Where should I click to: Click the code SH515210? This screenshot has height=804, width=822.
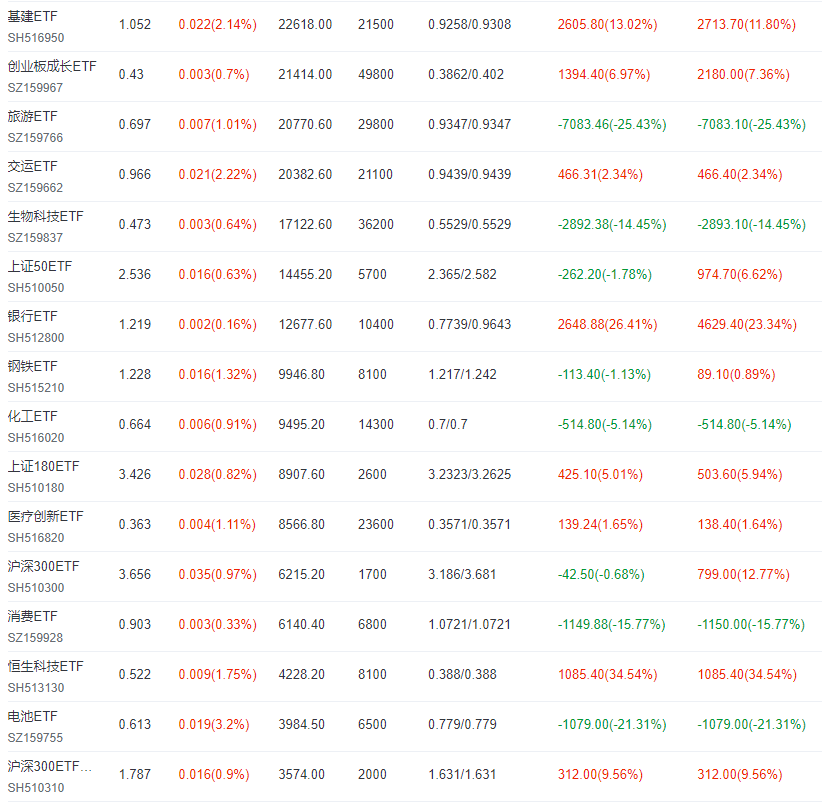click(x=36, y=388)
